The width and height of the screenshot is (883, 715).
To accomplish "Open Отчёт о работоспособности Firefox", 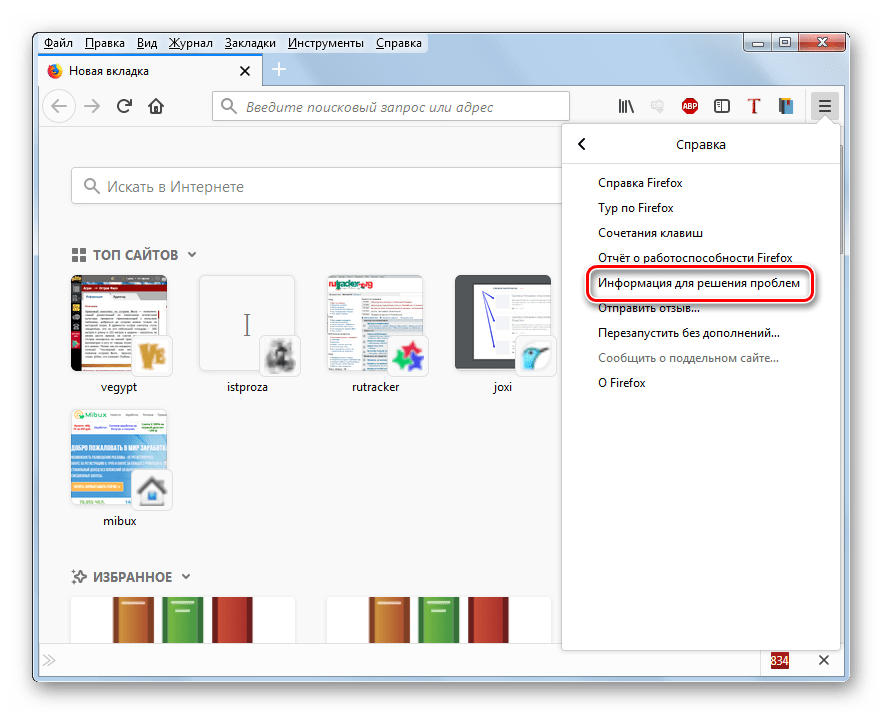I will point(701,257).
